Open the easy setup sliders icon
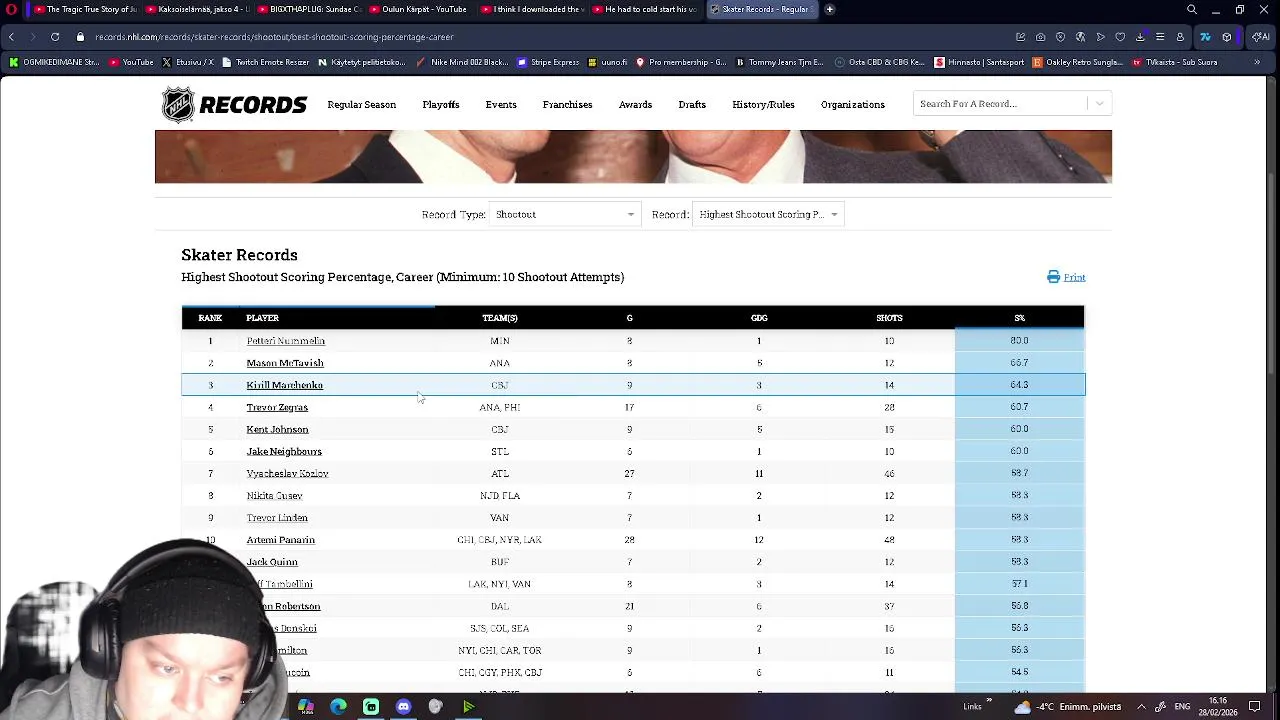1280x720 pixels. (1160, 37)
